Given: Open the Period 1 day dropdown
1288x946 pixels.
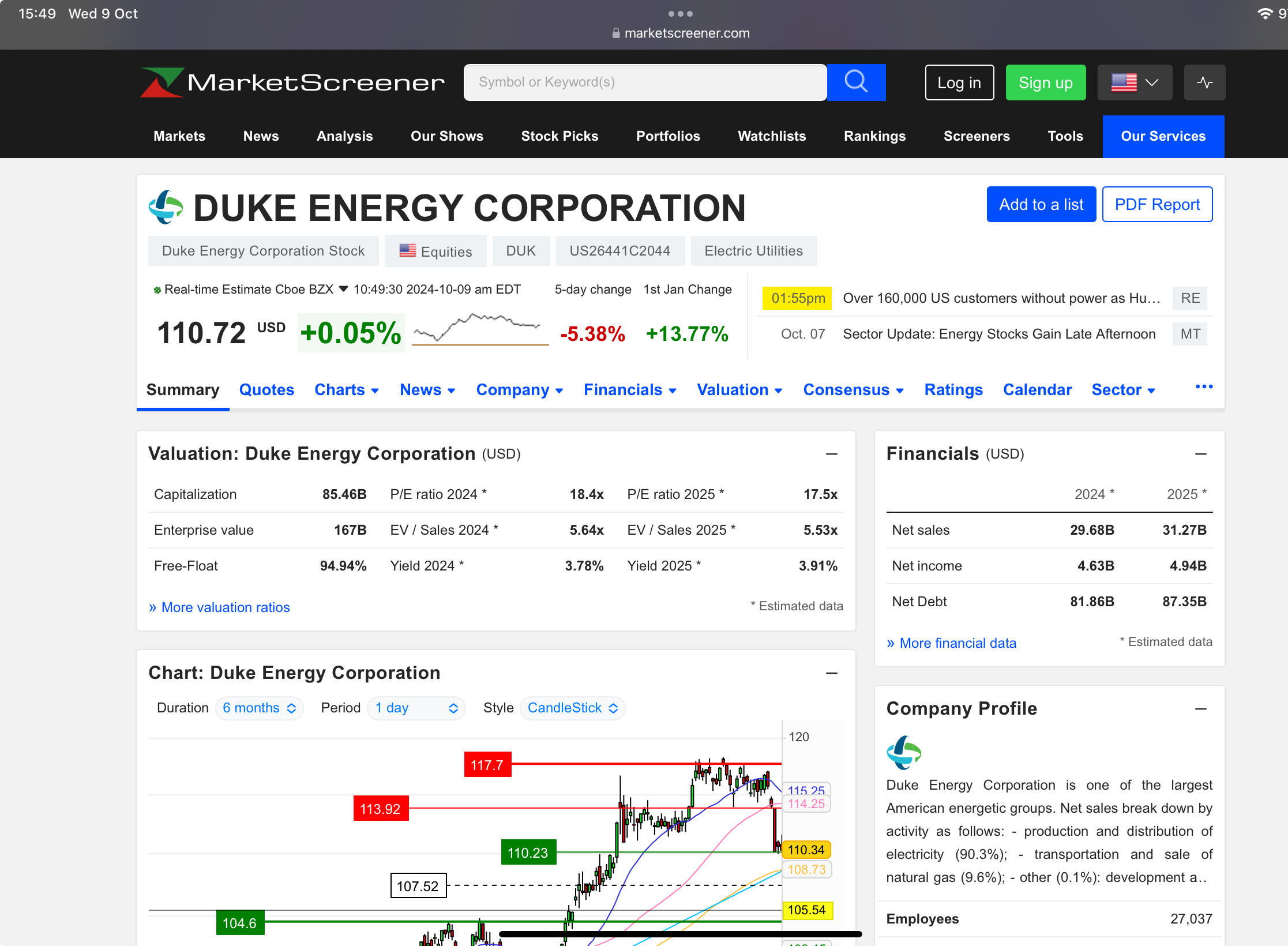Looking at the screenshot, I should click(x=416, y=708).
